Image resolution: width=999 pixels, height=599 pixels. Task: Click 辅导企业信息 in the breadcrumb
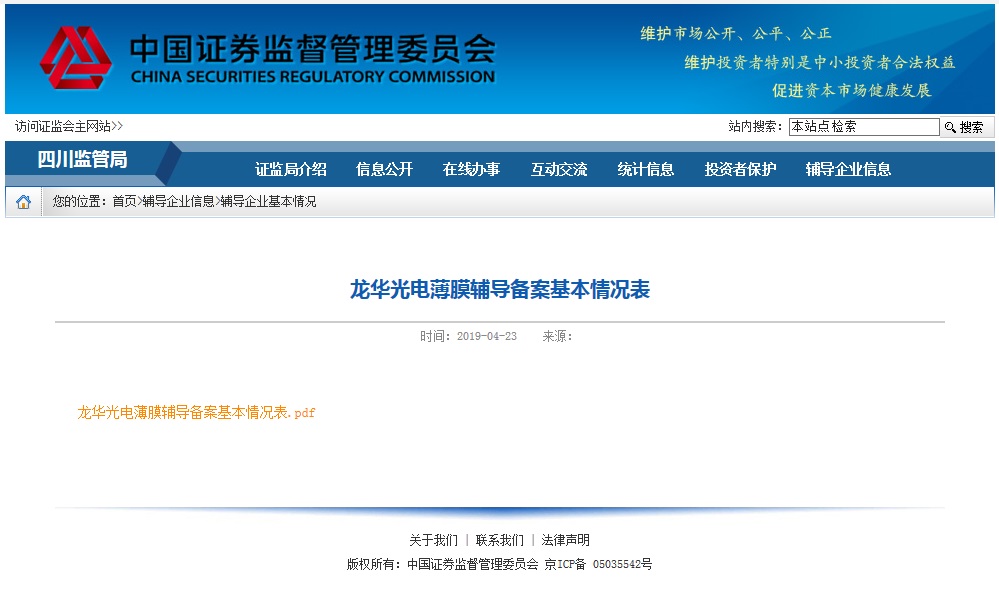[x=178, y=201]
